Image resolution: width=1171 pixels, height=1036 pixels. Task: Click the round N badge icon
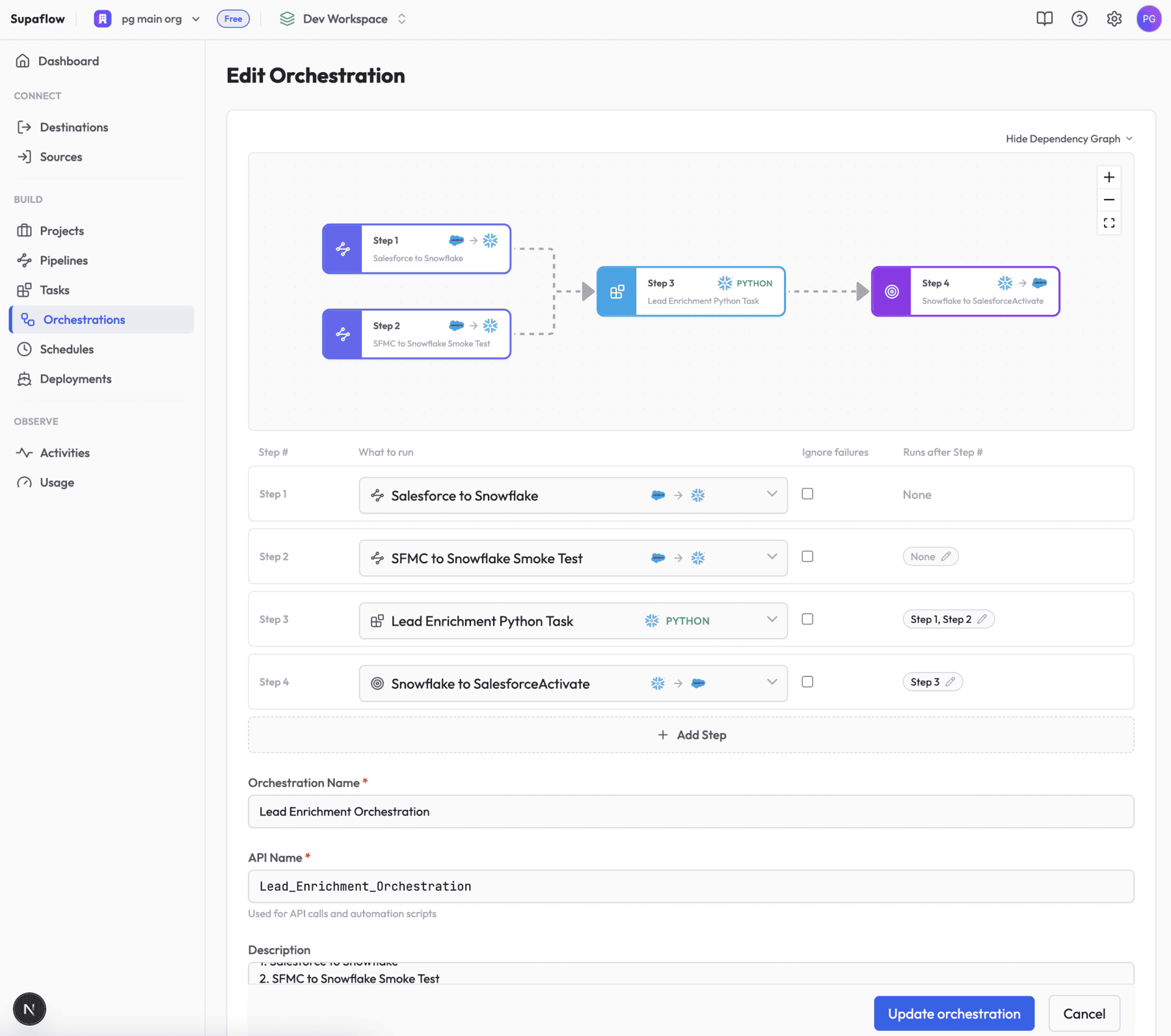click(x=29, y=1009)
